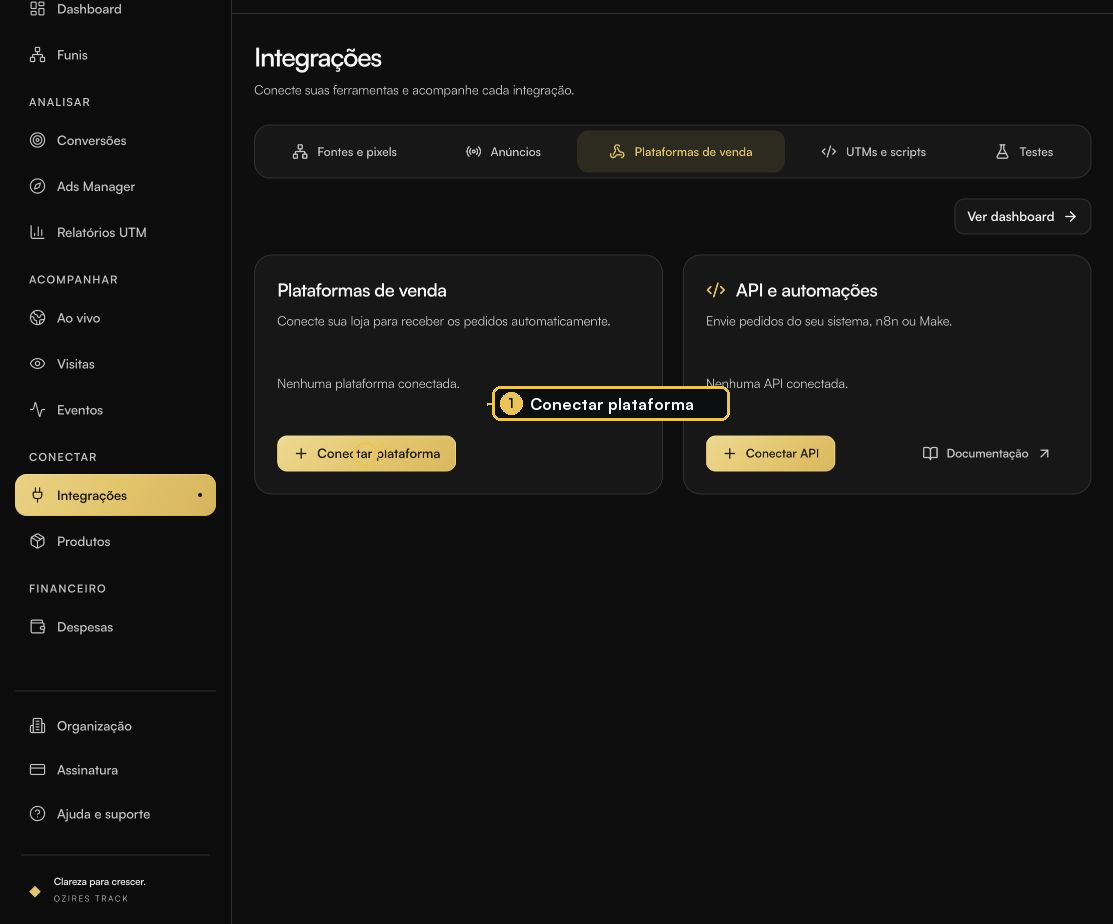Open Relatórios UTM page
Screen dimensions: 1113x924
click(x=115, y=232)
